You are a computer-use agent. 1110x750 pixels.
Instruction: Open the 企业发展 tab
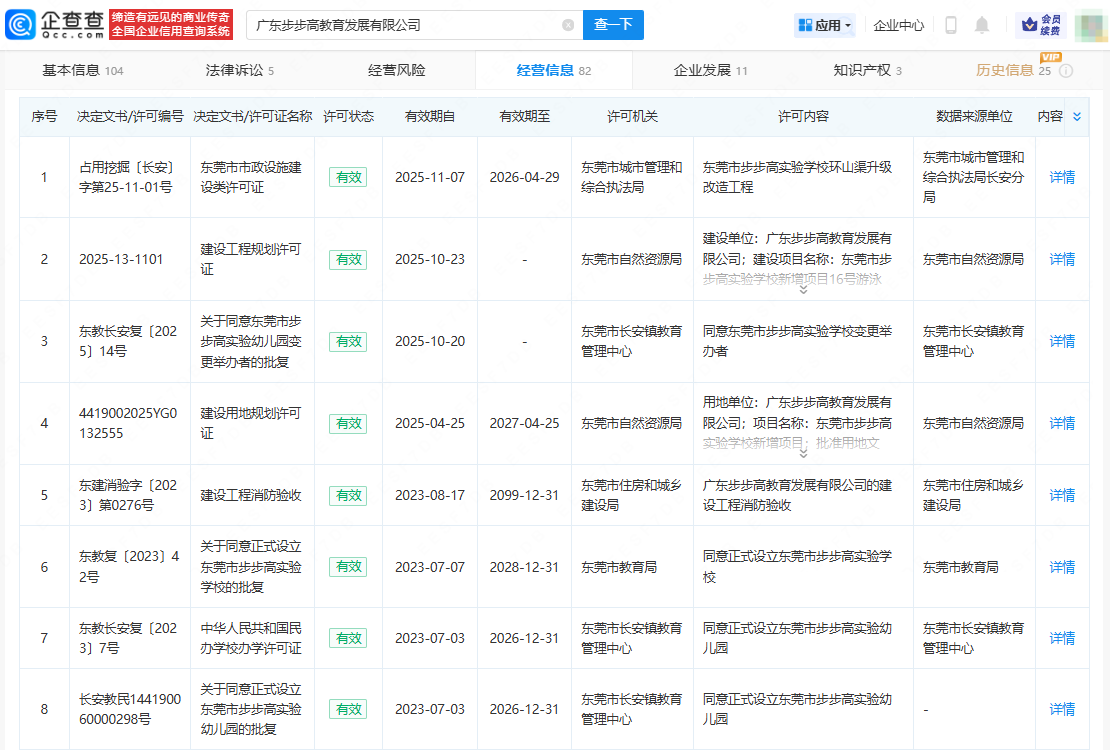[x=710, y=70]
